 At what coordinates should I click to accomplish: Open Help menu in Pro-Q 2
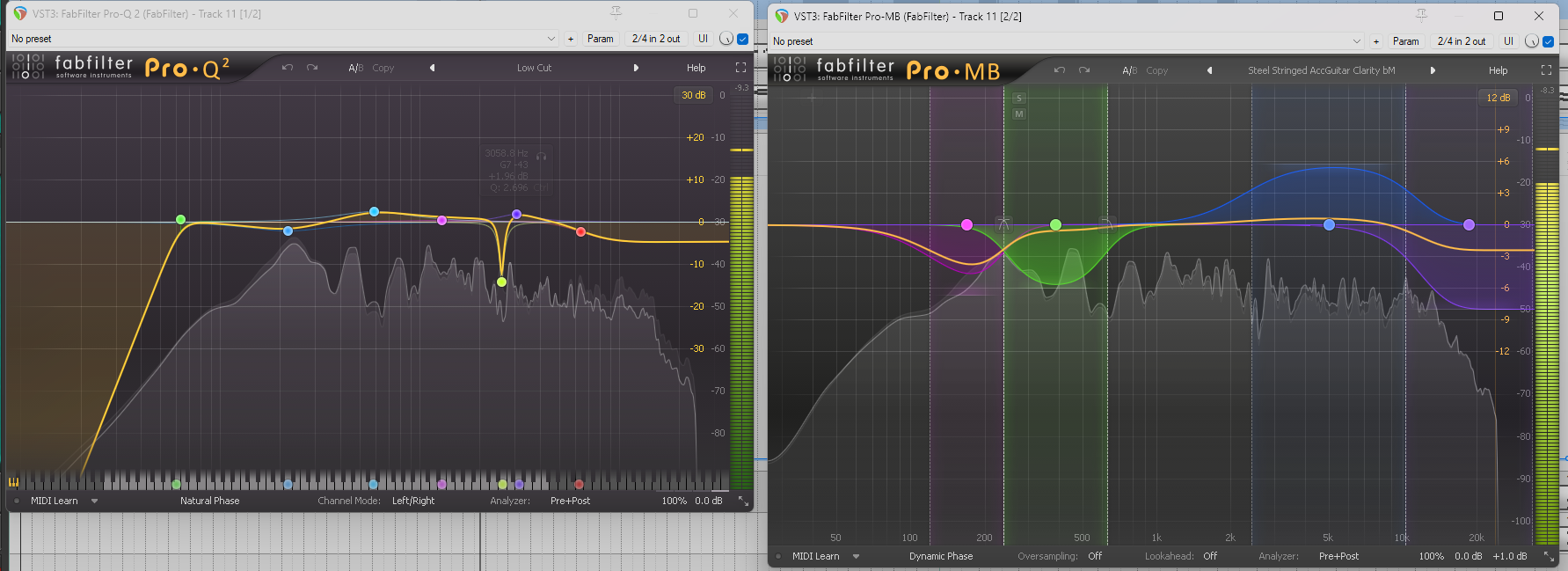tap(696, 68)
